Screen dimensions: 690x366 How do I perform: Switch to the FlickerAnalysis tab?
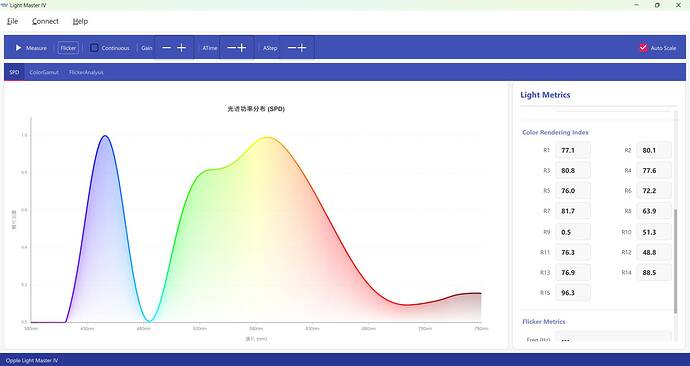pos(86,72)
